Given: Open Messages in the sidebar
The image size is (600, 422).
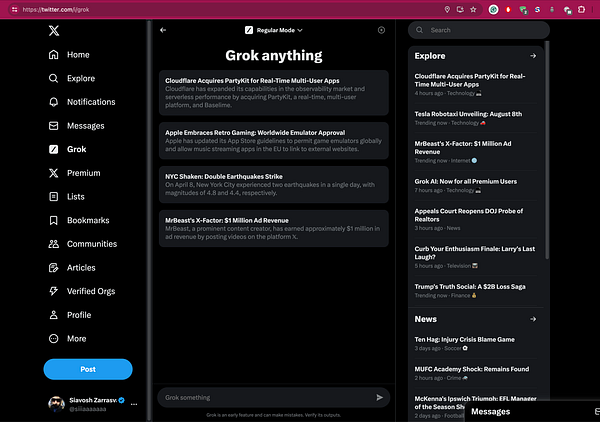Looking at the screenshot, I should (x=77, y=126).
